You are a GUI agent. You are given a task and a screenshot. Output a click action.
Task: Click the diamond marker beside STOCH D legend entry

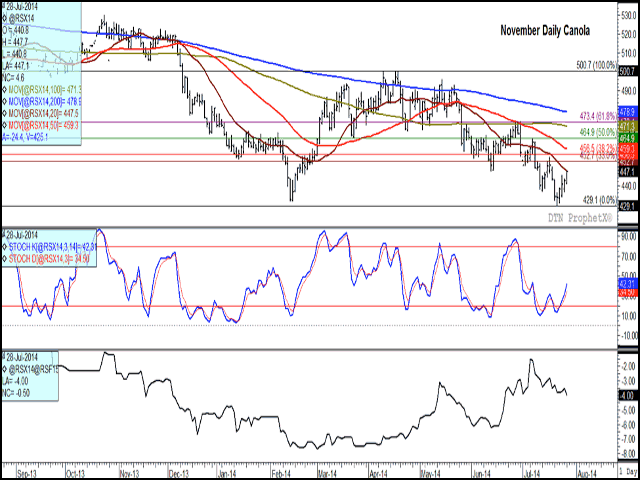click(4, 258)
